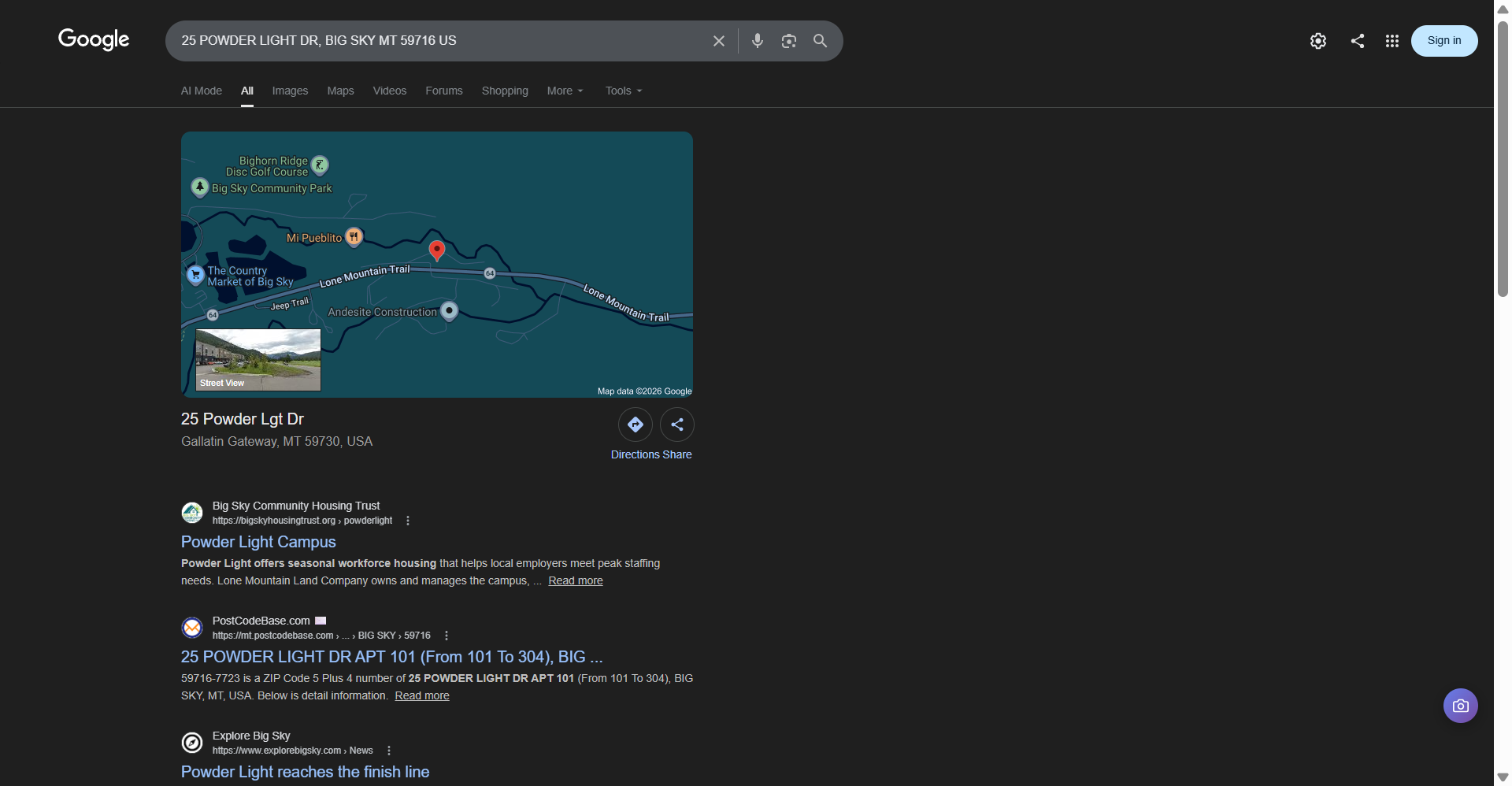
Task: Switch to Forums tab
Action: pyautogui.click(x=444, y=91)
